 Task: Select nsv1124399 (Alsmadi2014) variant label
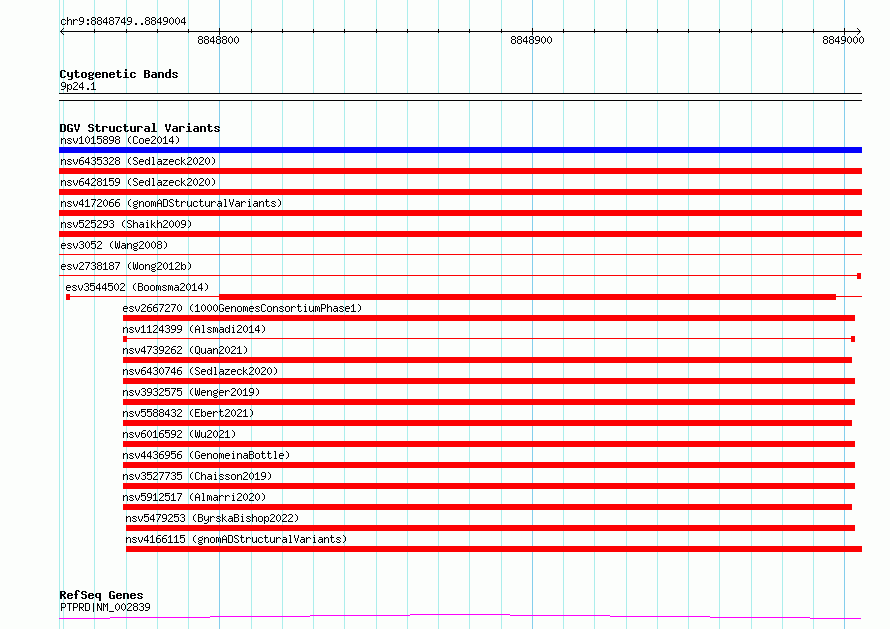[194, 329]
